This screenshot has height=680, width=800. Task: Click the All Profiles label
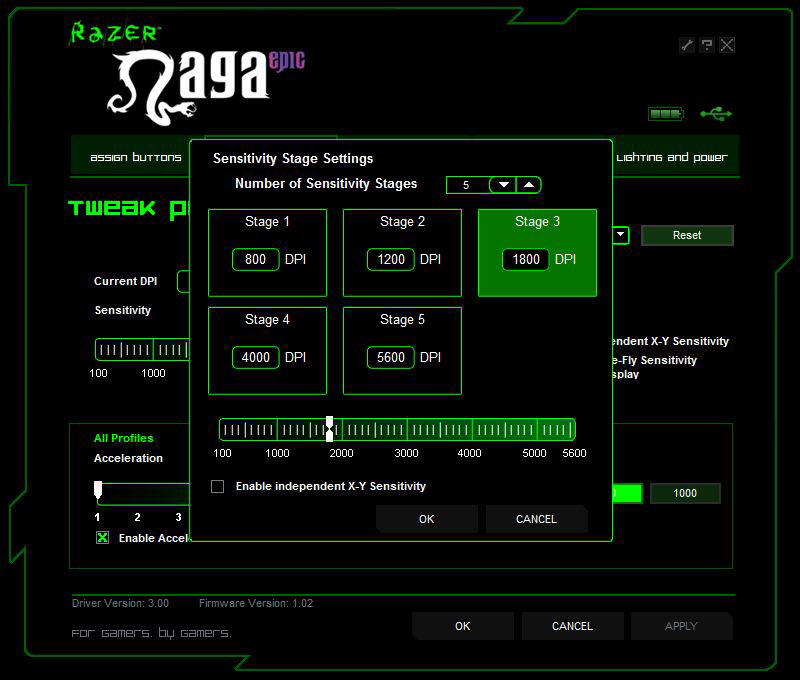coord(123,438)
